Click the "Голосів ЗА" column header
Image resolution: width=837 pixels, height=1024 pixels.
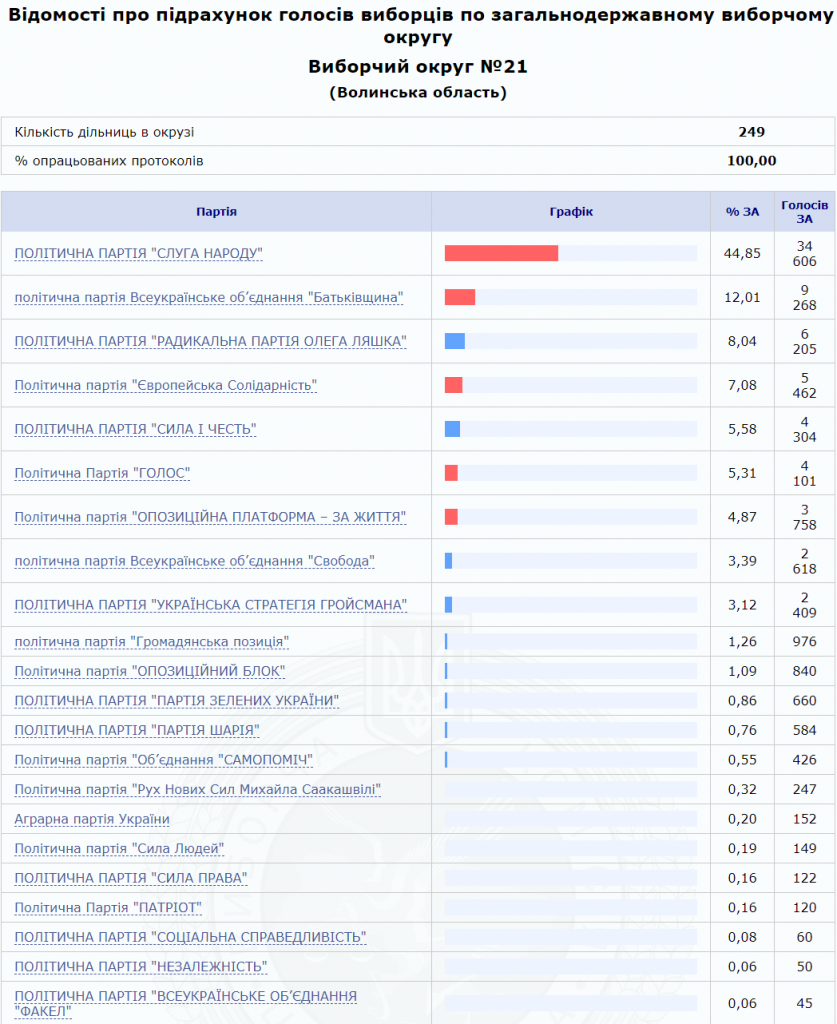pos(804,212)
